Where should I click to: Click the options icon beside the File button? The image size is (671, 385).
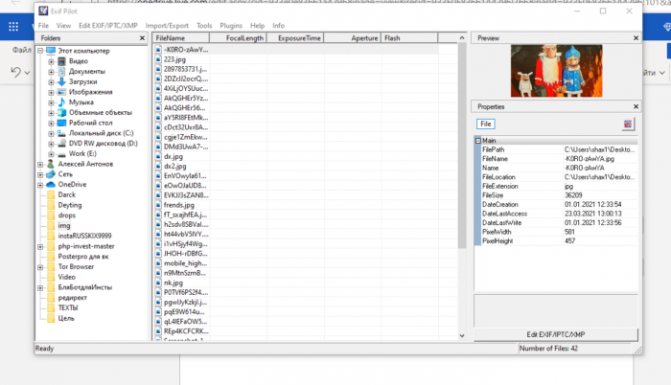pyautogui.click(x=628, y=124)
